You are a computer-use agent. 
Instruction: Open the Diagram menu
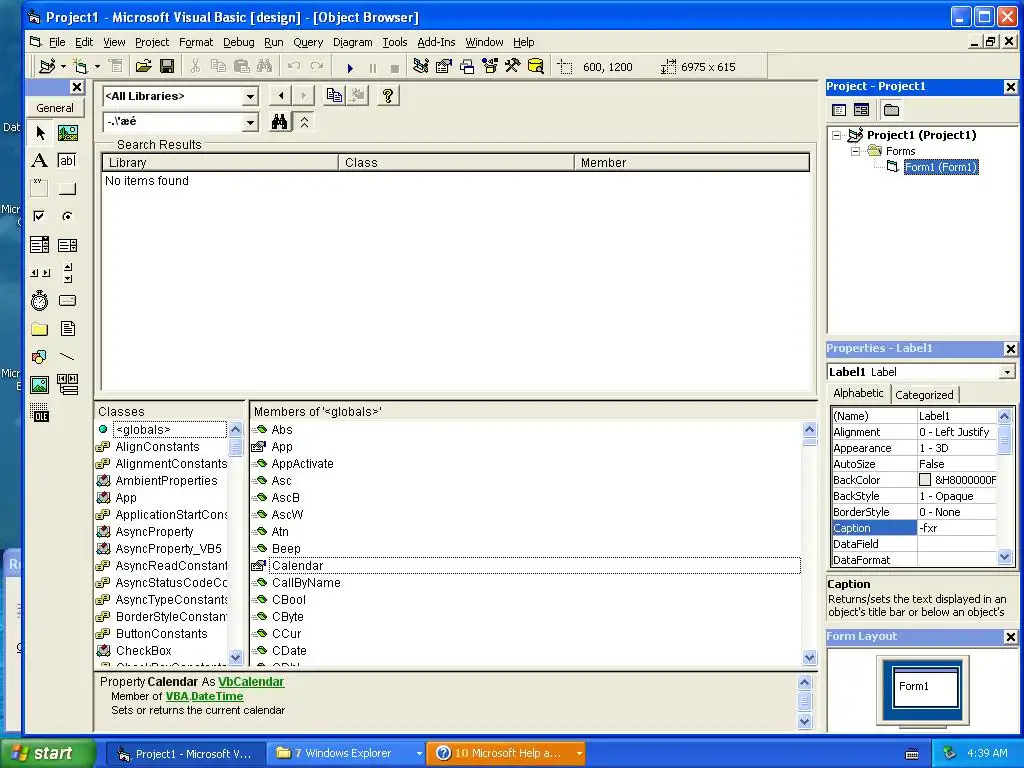pos(353,42)
